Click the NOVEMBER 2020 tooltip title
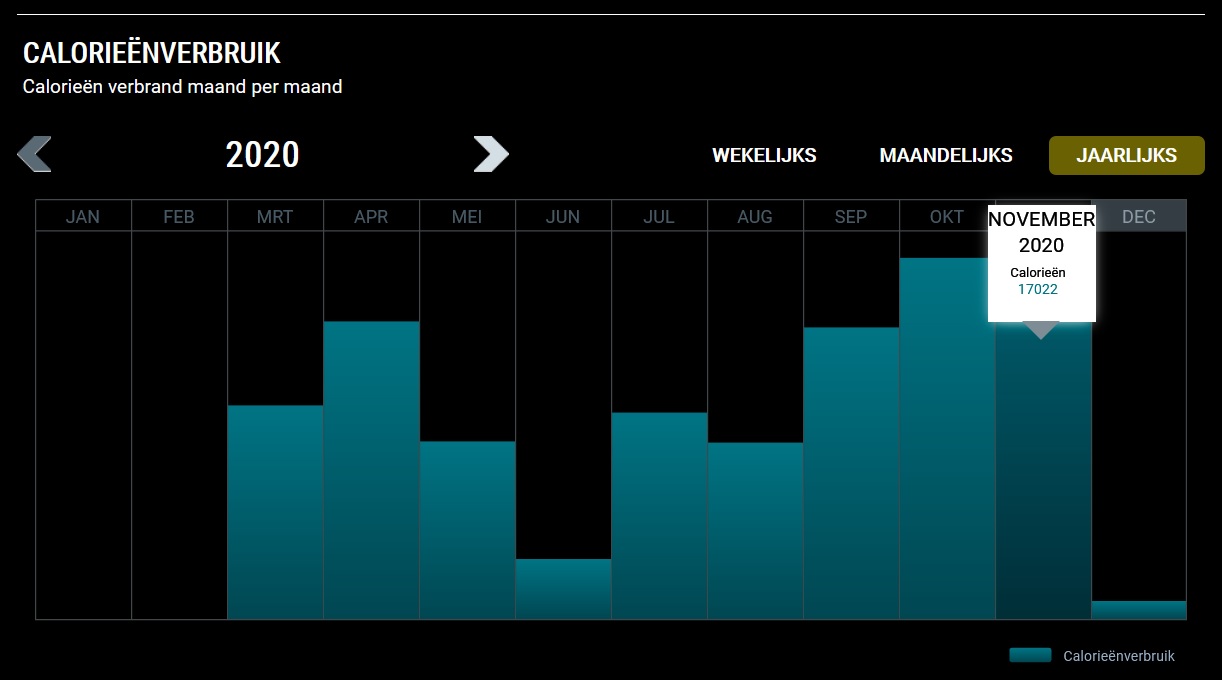Image resolution: width=1222 pixels, height=680 pixels. 1041,232
